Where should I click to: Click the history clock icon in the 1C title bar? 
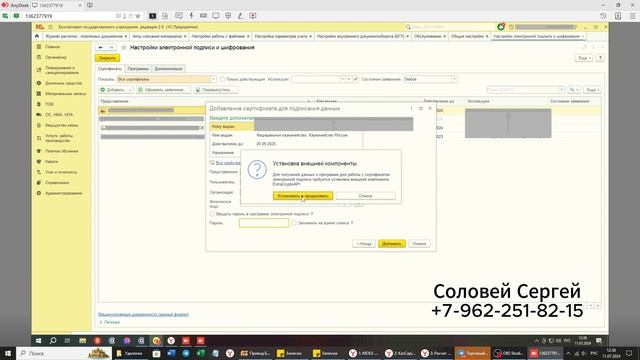point(511,27)
